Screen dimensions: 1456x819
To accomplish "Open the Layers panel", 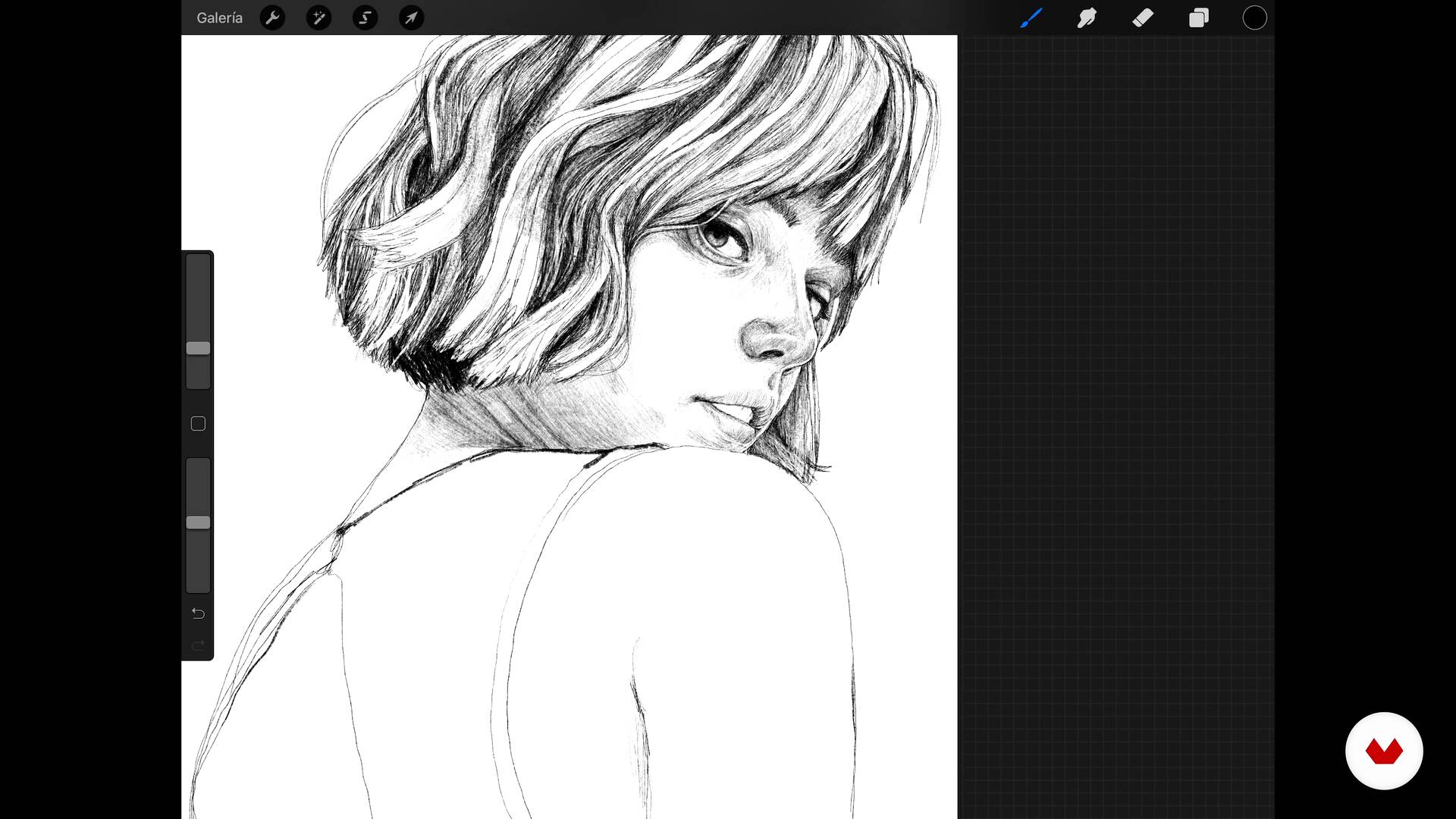I will click(1199, 17).
